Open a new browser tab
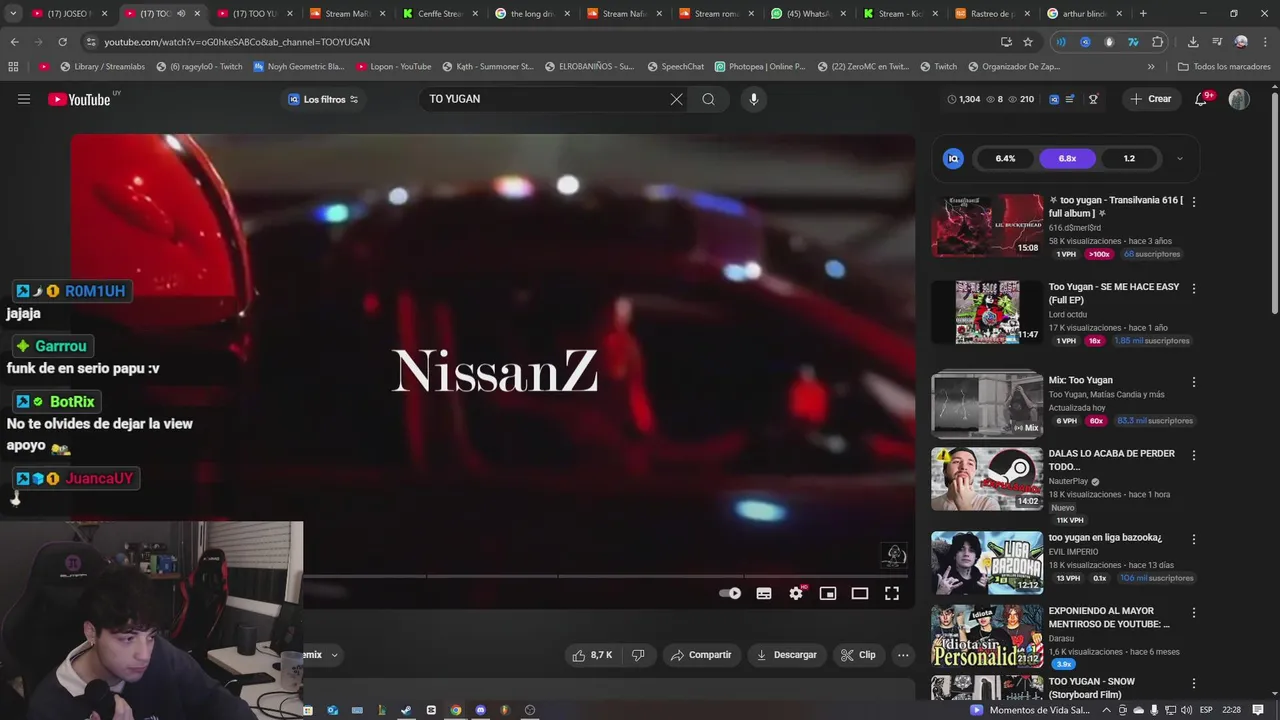The image size is (1280, 720). point(1143,14)
